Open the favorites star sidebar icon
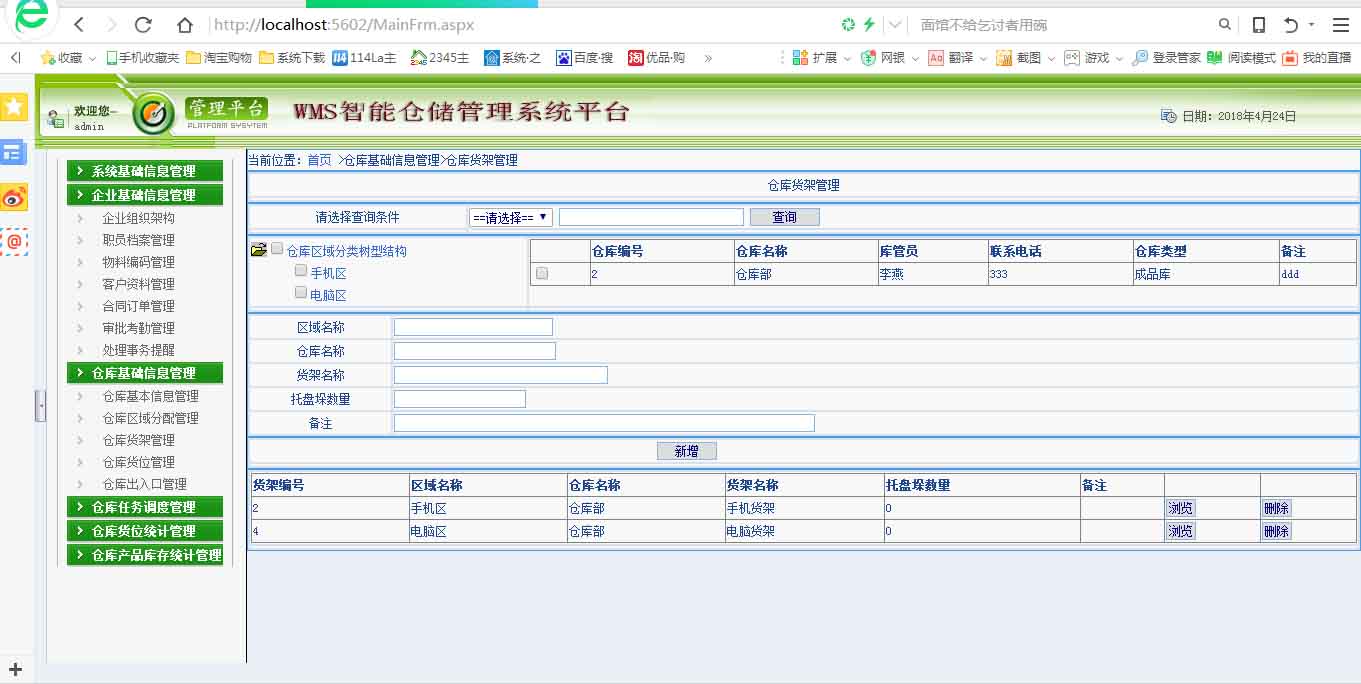The image size is (1361, 684). coord(13,106)
